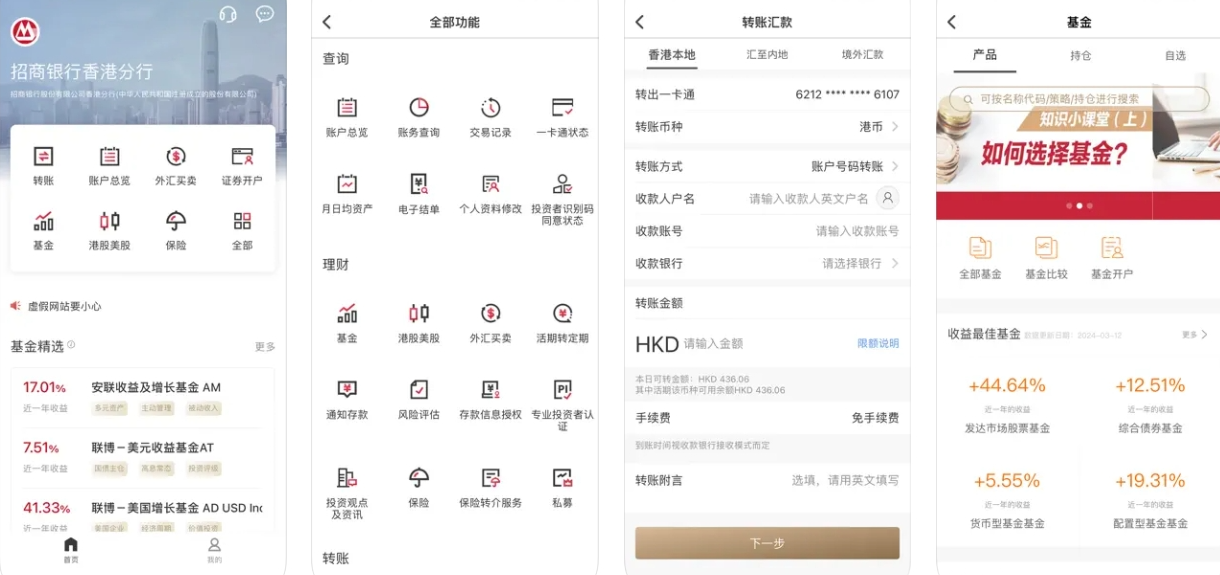Open 保险转介服务 in 全部功能
This screenshot has width=1220, height=575.
[490, 489]
